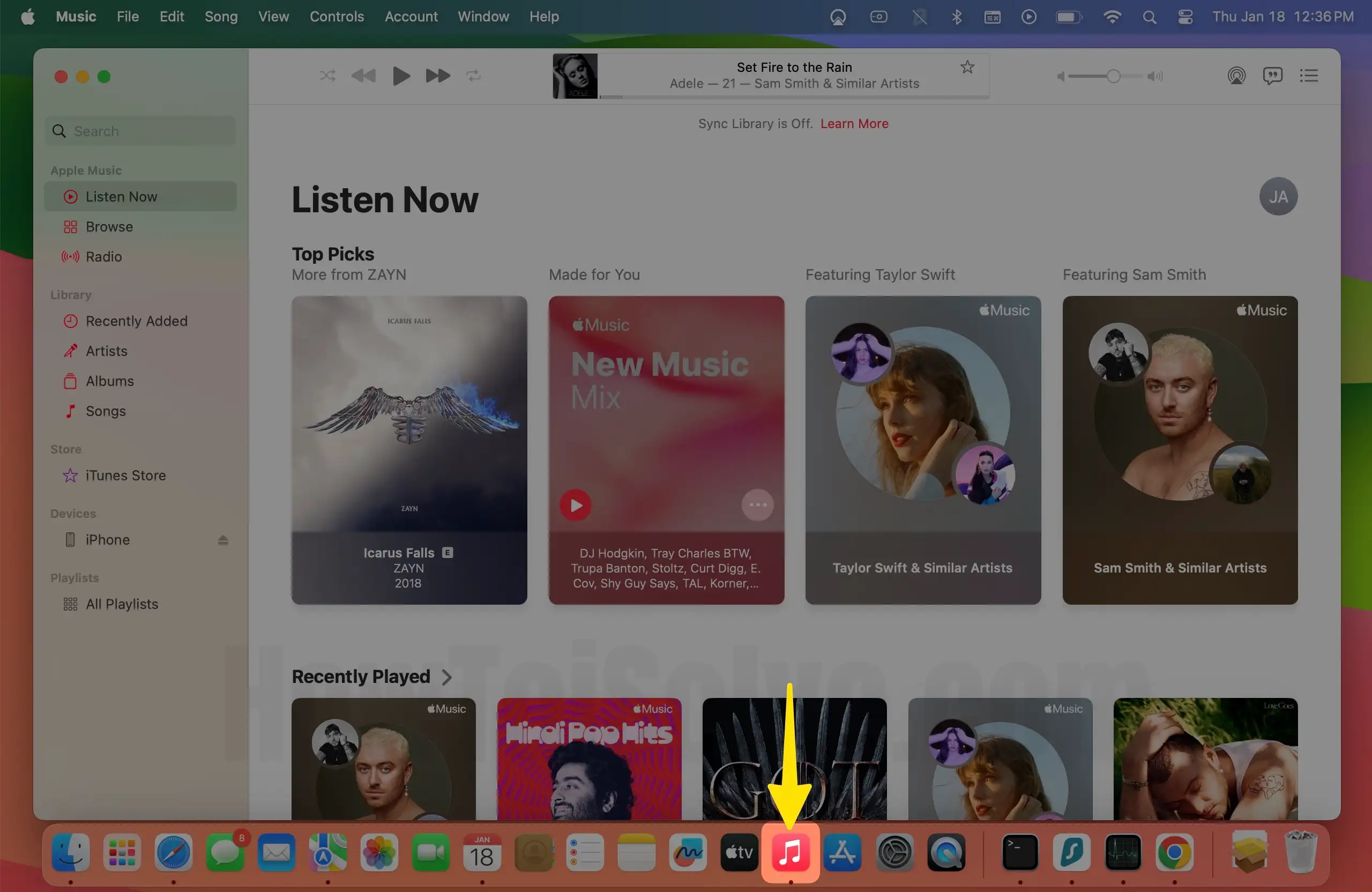Open System Settings from the Dock
Image resolution: width=1372 pixels, height=892 pixels.
[x=894, y=852]
